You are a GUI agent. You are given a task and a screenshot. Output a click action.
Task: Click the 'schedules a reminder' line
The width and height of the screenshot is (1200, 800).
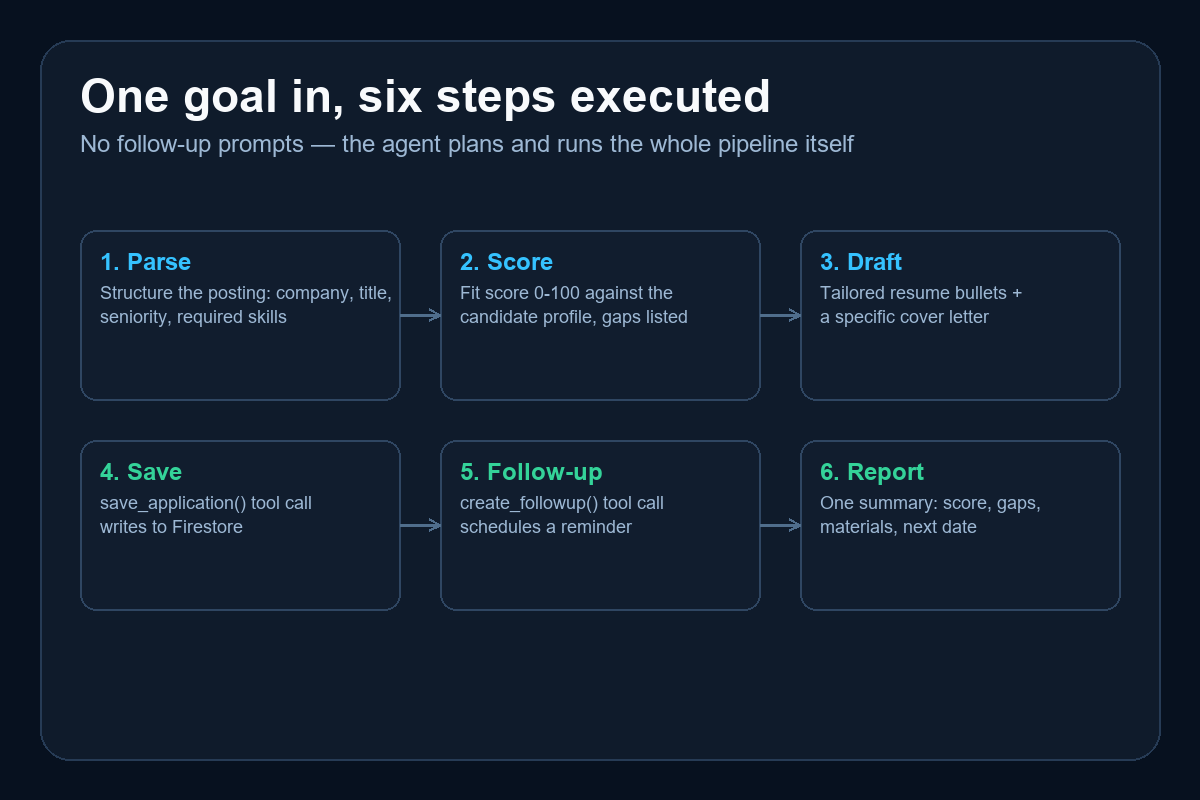546,527
